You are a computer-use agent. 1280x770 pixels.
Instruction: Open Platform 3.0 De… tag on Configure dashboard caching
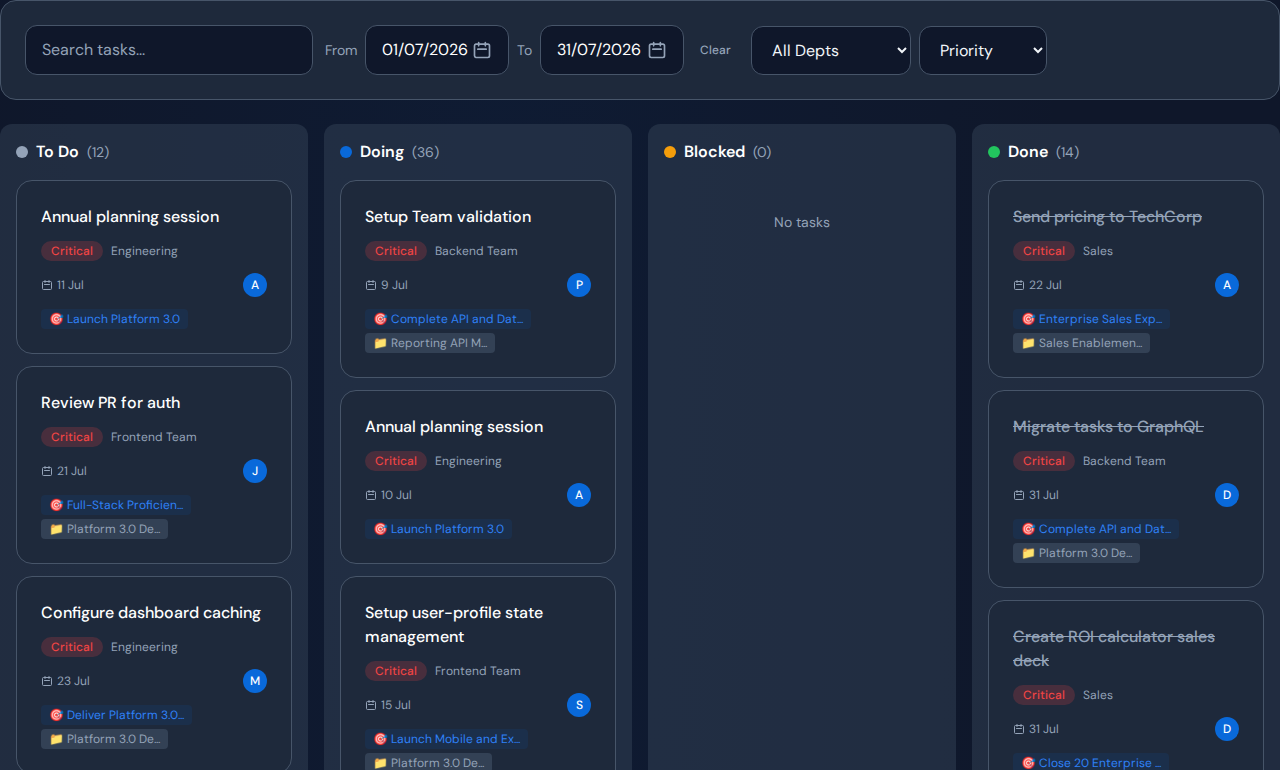105,739
